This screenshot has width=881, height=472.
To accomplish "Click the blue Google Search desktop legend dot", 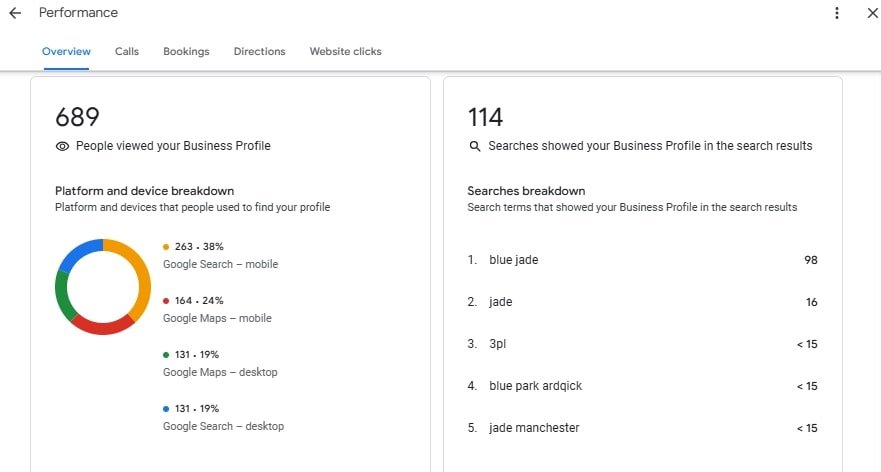I will pyautogui.click(x=166, y=408).
